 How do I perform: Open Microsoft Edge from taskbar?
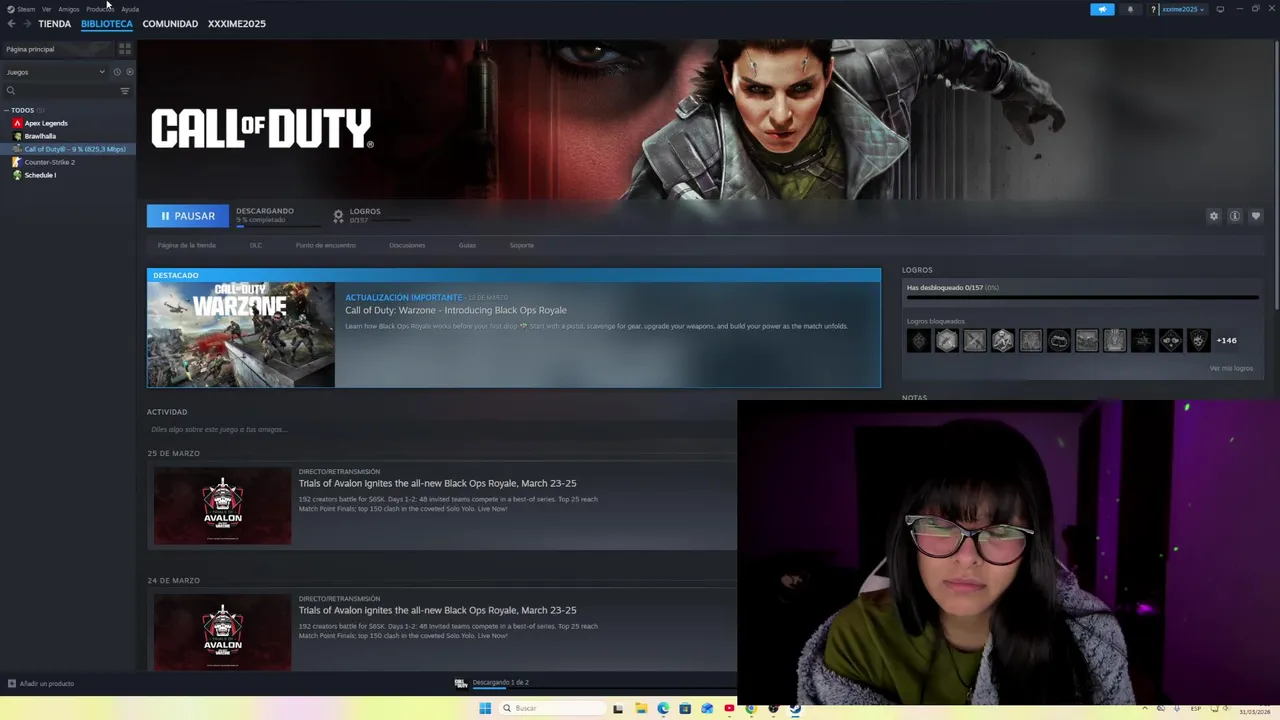[x=663, y=708]
